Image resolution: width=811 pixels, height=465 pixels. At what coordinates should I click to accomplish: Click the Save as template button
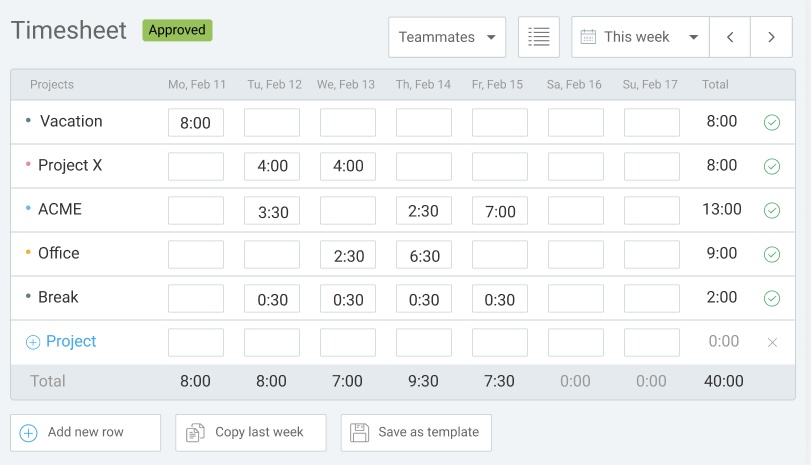416,432
